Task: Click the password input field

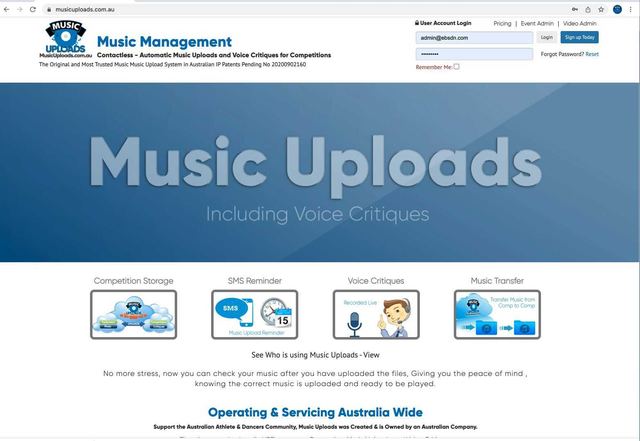Action: [474, 54]
